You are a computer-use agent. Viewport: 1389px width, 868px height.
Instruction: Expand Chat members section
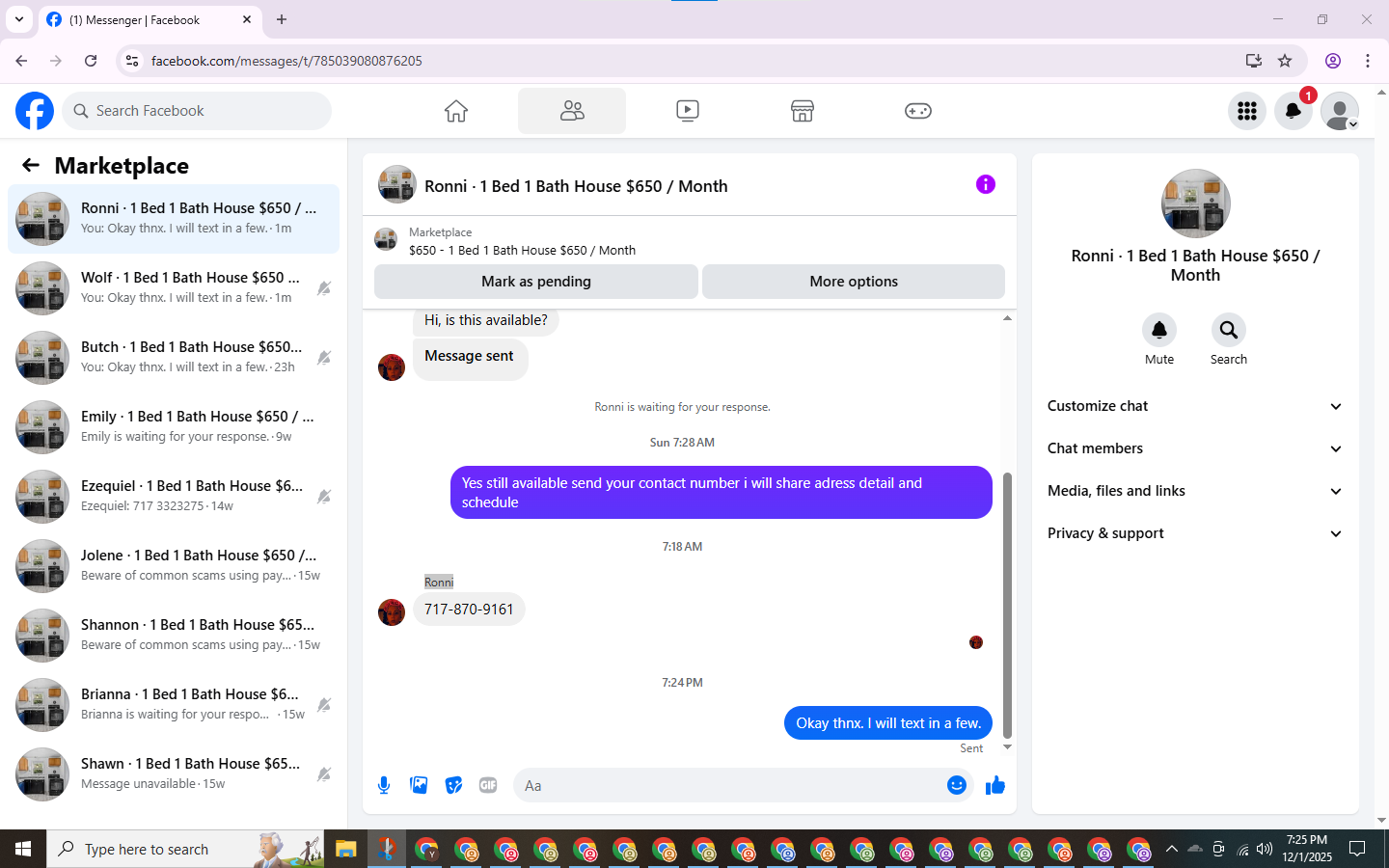[1195, 448]
